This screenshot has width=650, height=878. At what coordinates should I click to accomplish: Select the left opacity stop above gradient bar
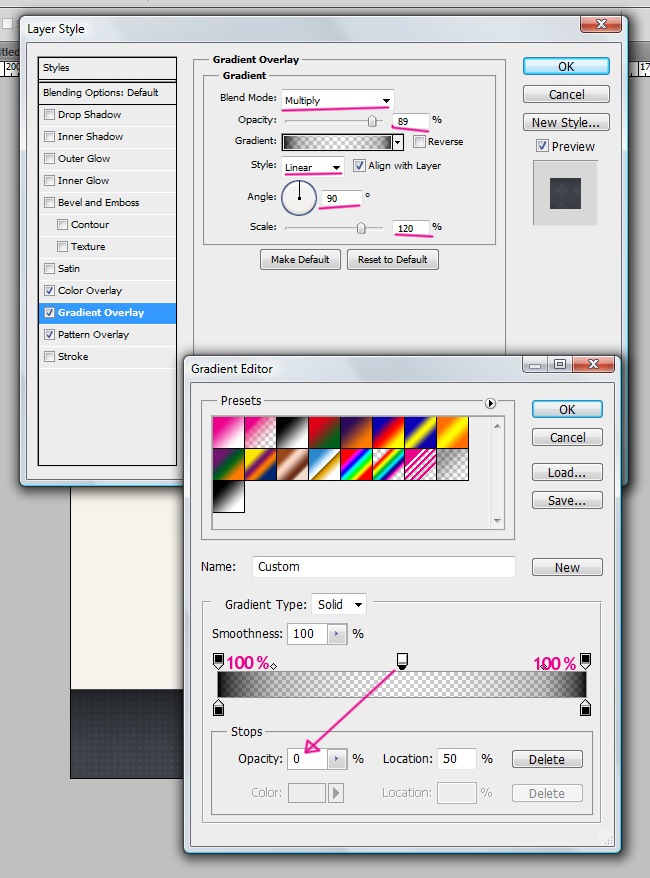(219, 660)
